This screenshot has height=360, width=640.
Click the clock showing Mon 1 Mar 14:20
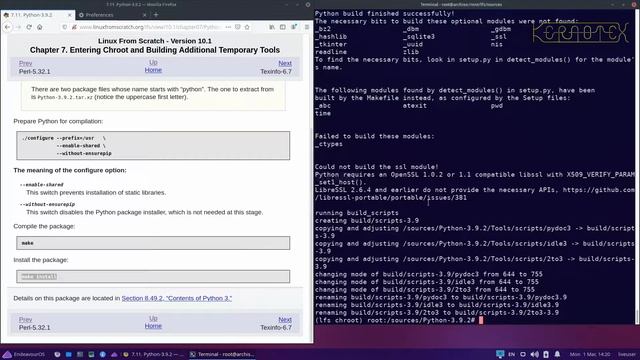590,354
